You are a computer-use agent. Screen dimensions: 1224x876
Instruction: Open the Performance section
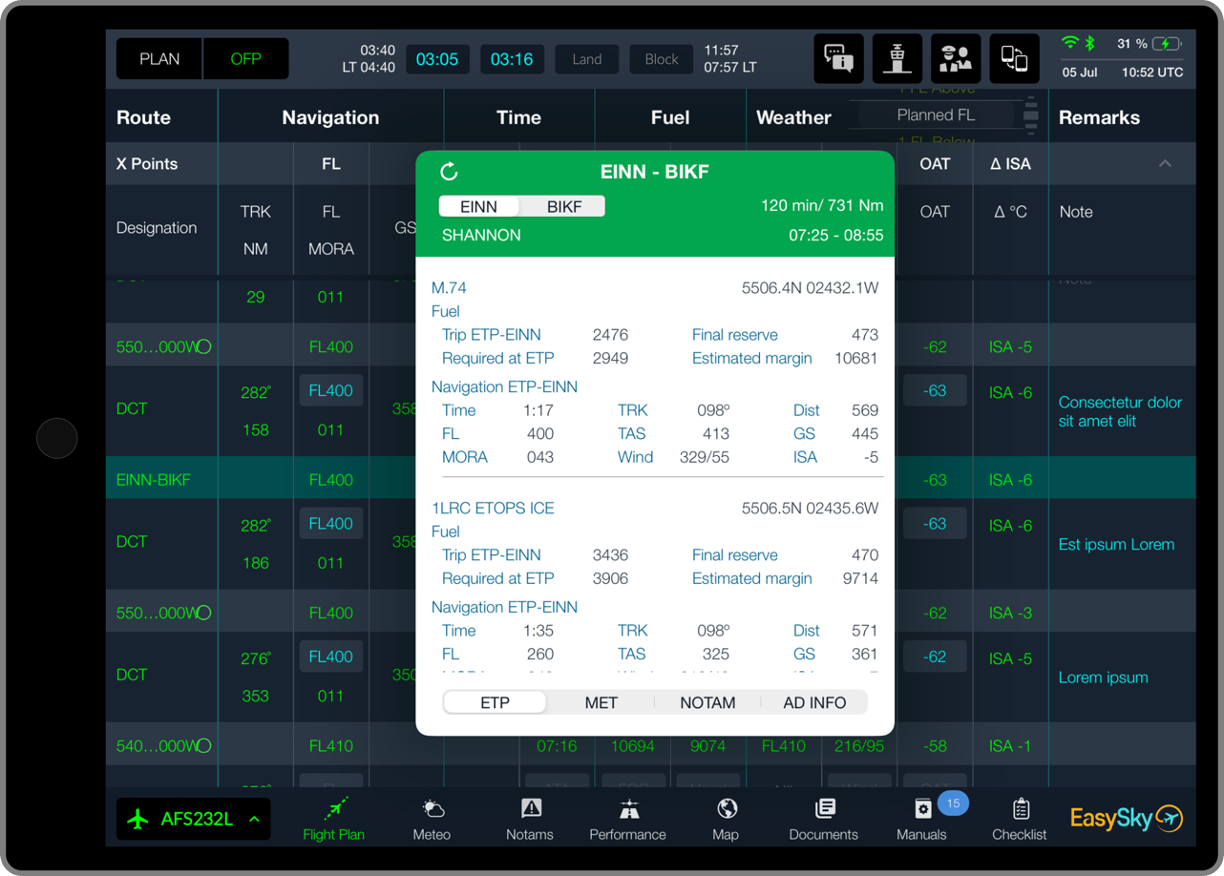click(x=628, y=819)
